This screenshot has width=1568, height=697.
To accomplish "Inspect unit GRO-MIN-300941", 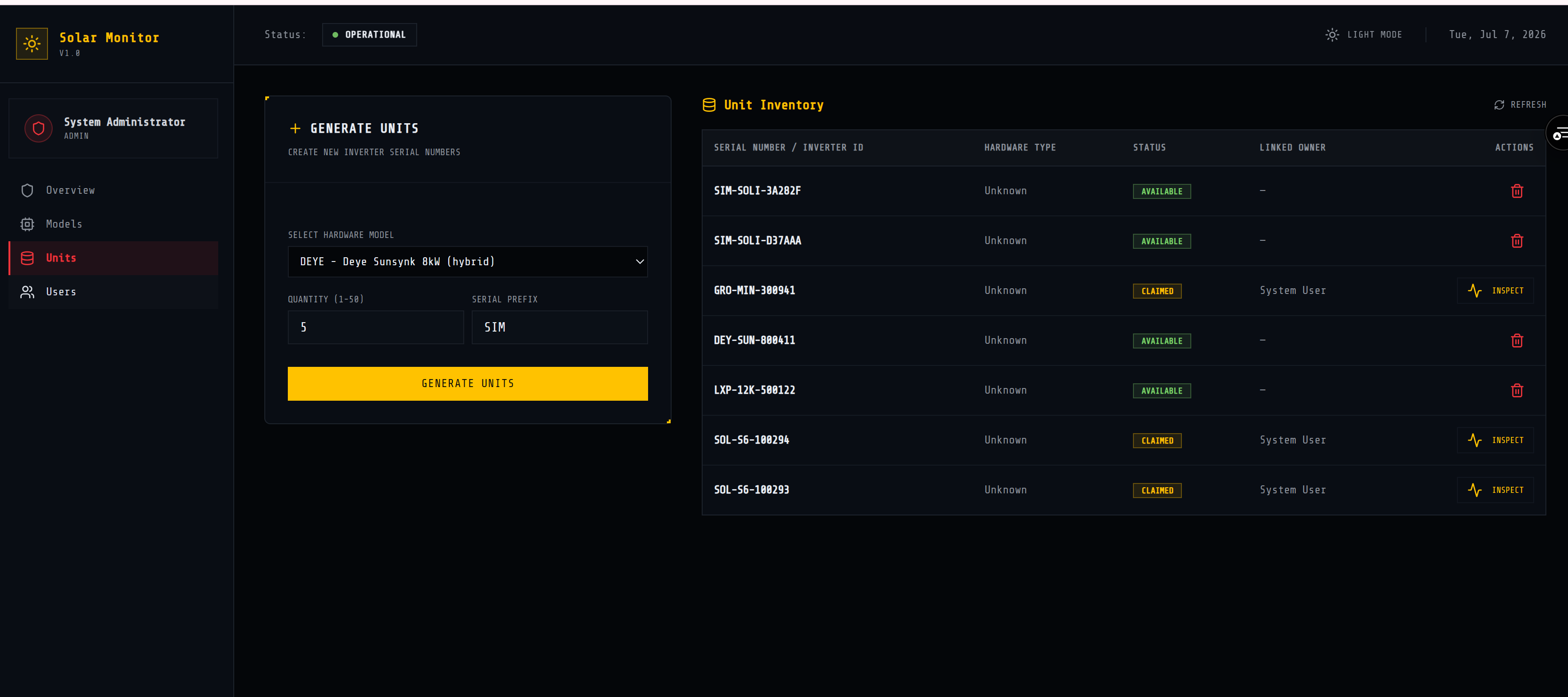I will point(1495,291).
